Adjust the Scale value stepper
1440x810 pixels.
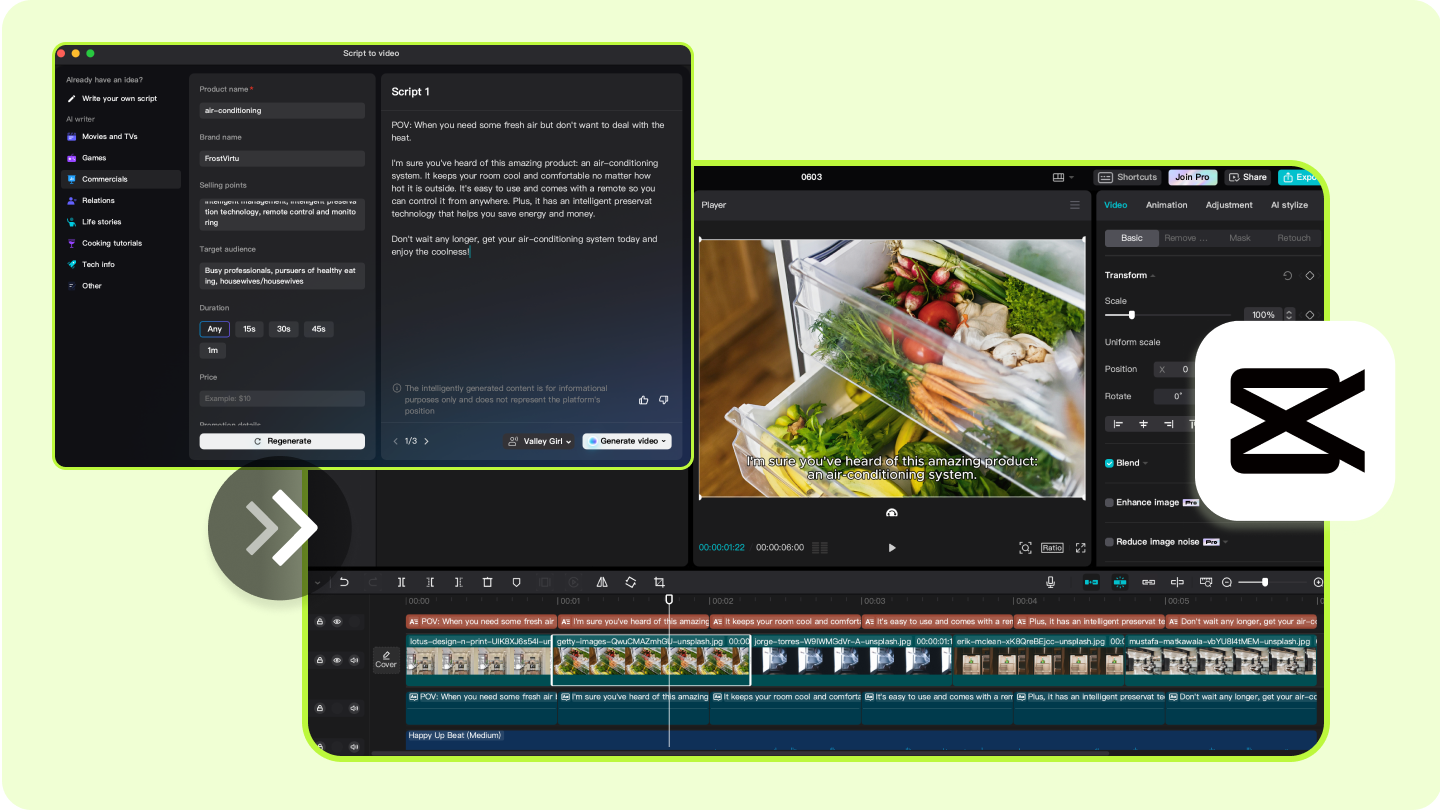pos(1289,315)
